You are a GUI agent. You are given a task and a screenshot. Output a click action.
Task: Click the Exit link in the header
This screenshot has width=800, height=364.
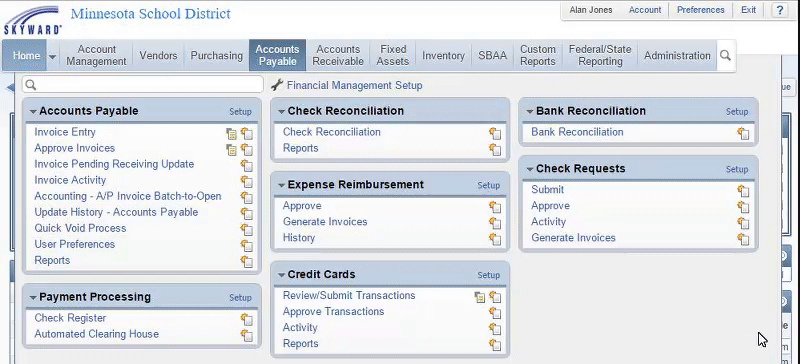[x=748, y=10]
